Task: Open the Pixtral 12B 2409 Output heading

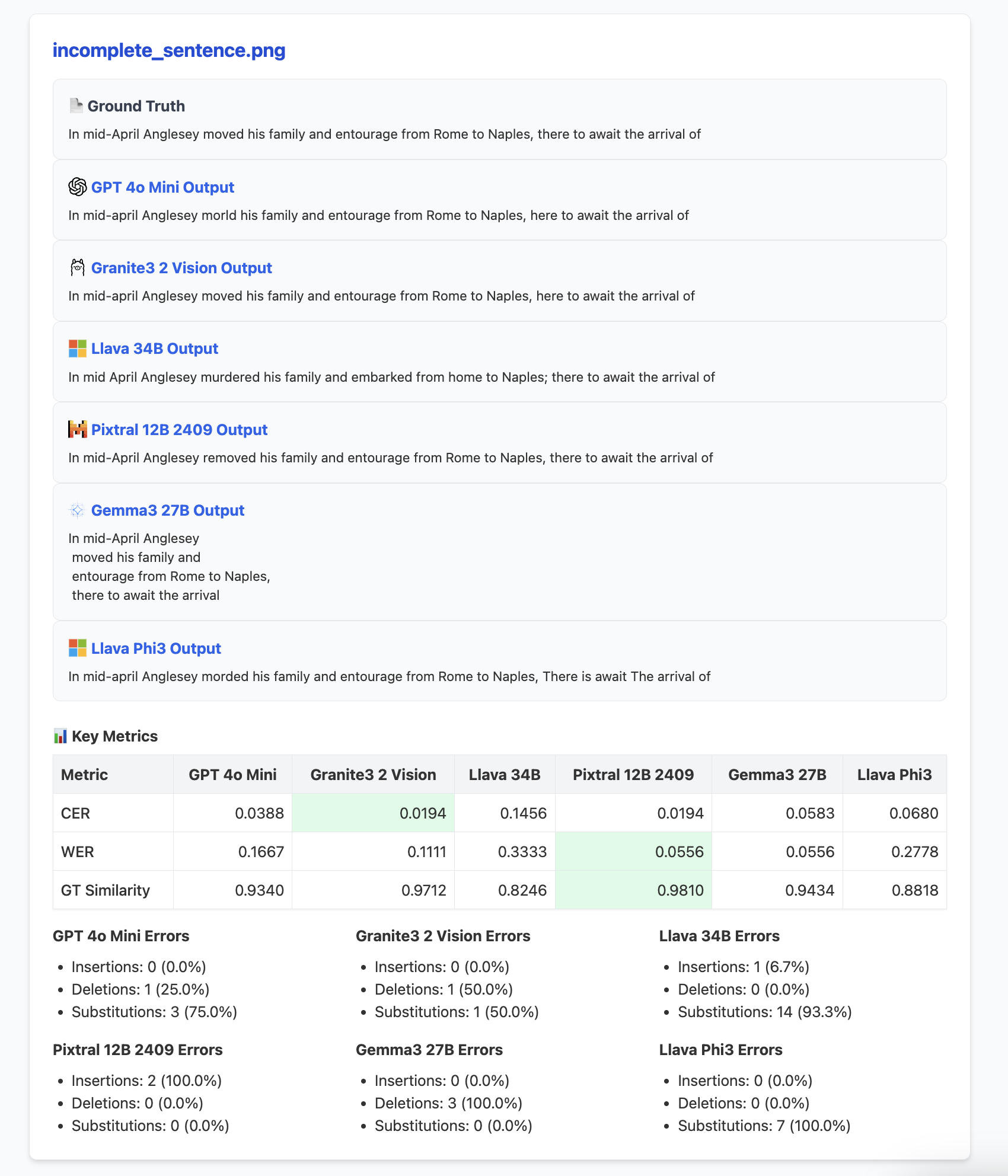Action: coord(179,430)
